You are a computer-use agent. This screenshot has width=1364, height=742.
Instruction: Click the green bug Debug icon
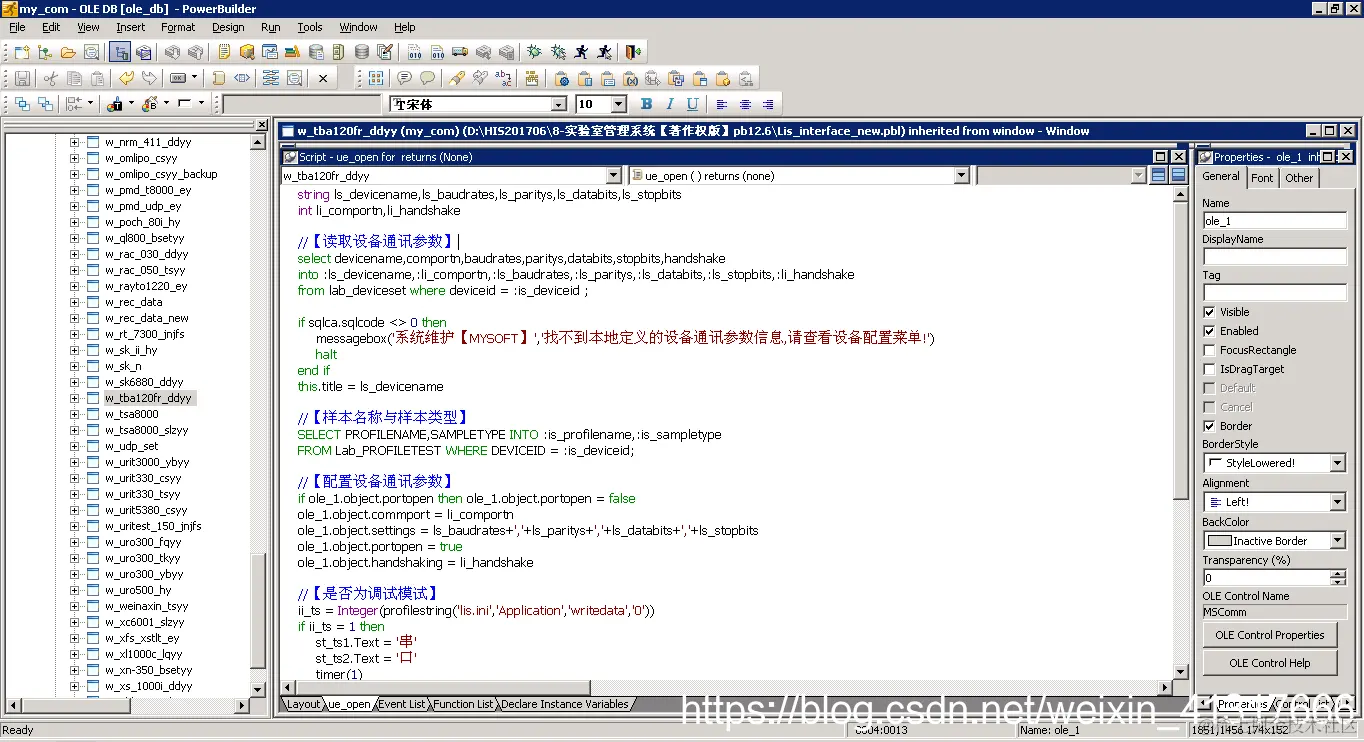click(535, 52)
